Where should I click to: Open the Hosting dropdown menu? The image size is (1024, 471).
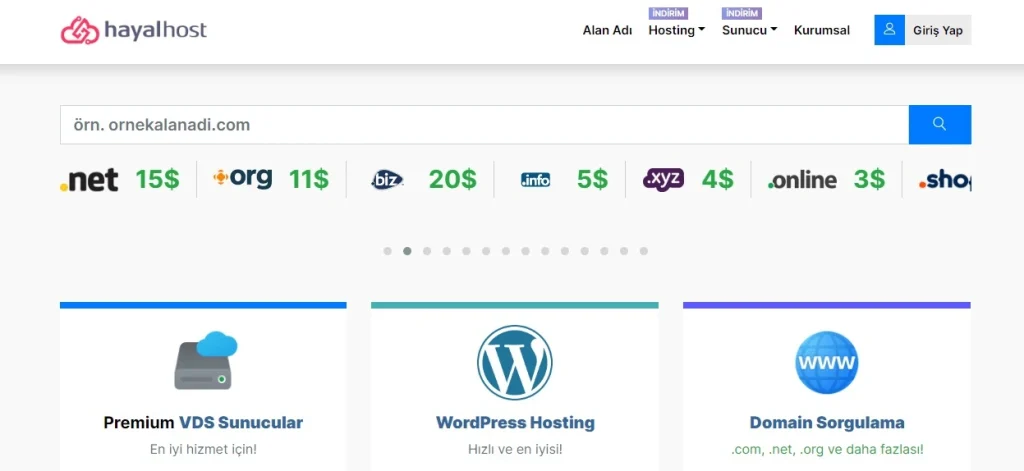[677, 30]
